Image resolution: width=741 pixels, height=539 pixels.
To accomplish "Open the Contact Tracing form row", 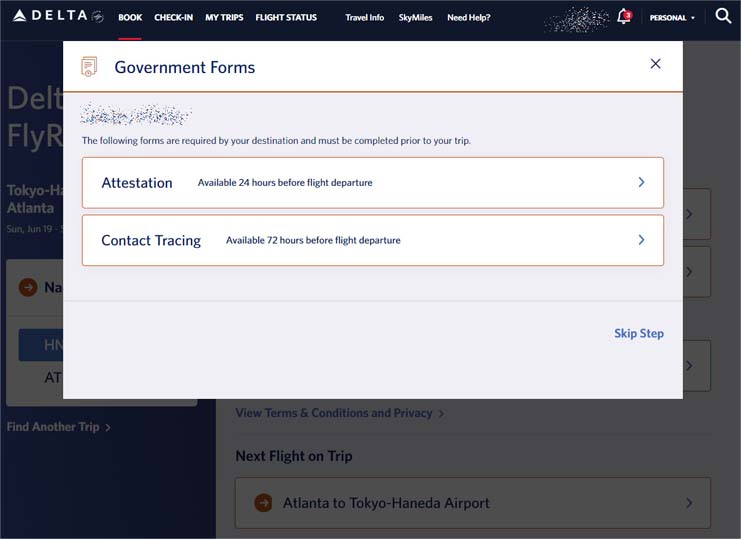I will tap(372, 240).
